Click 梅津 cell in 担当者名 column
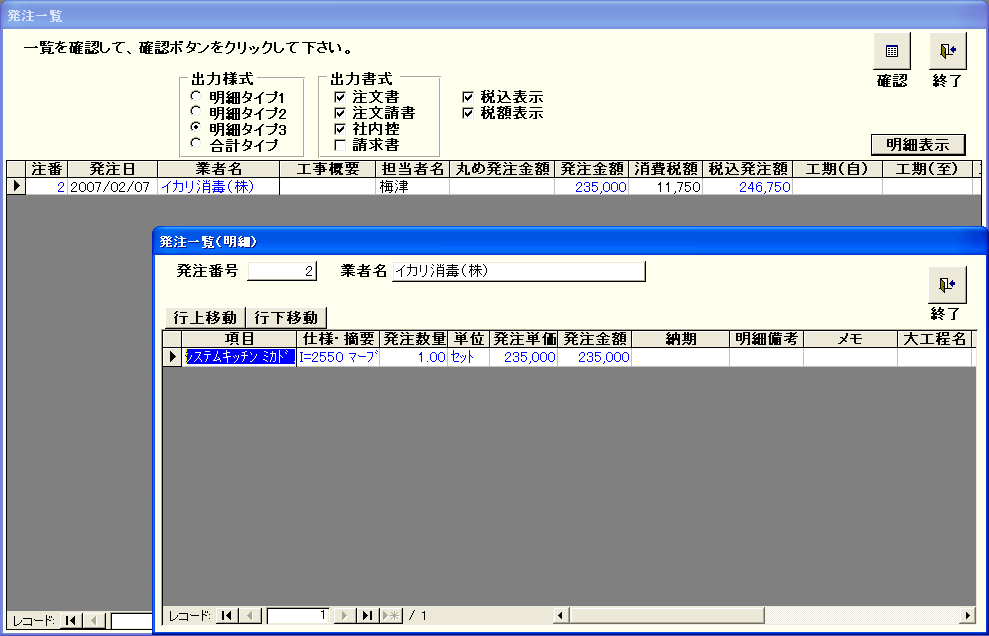989x636 pixels. [413, 187]
